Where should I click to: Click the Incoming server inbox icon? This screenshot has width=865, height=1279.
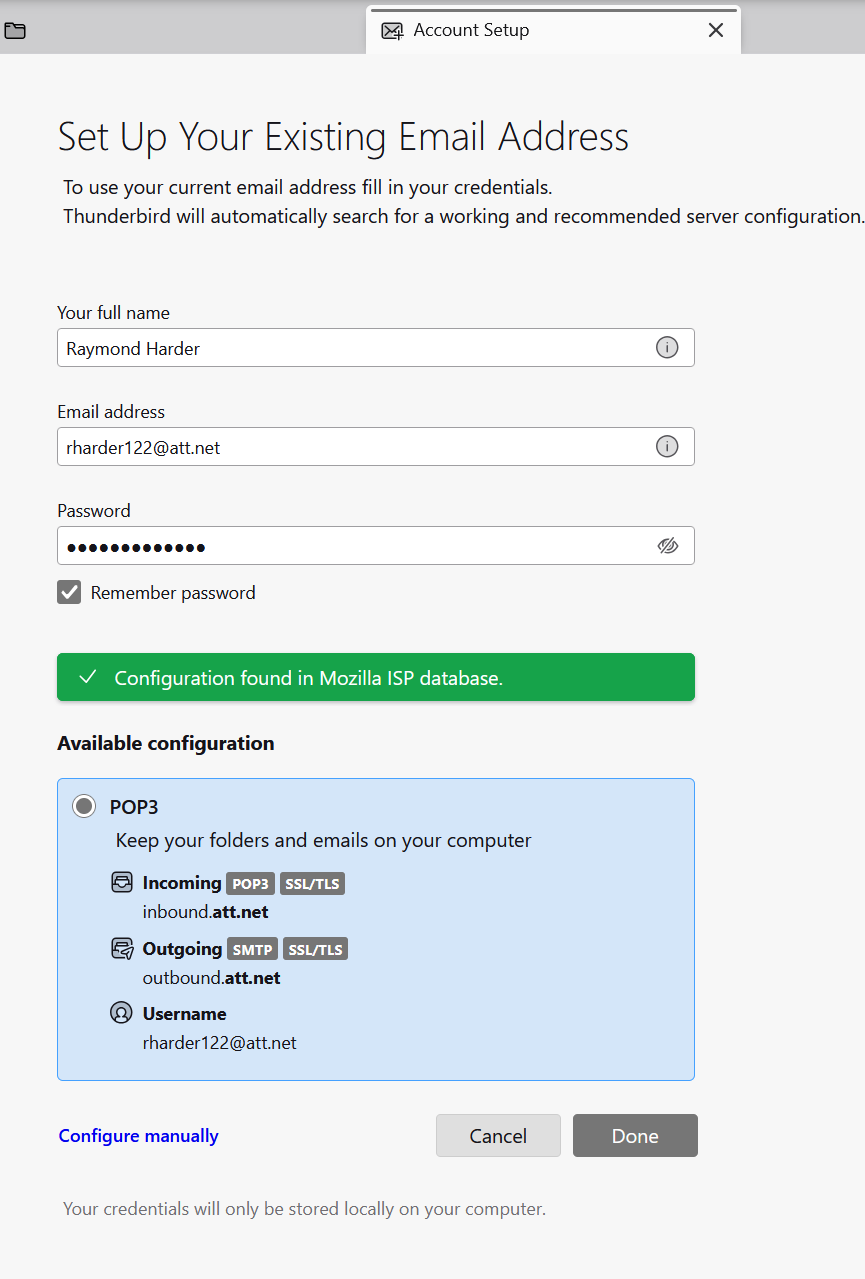(x=122, y=883)
